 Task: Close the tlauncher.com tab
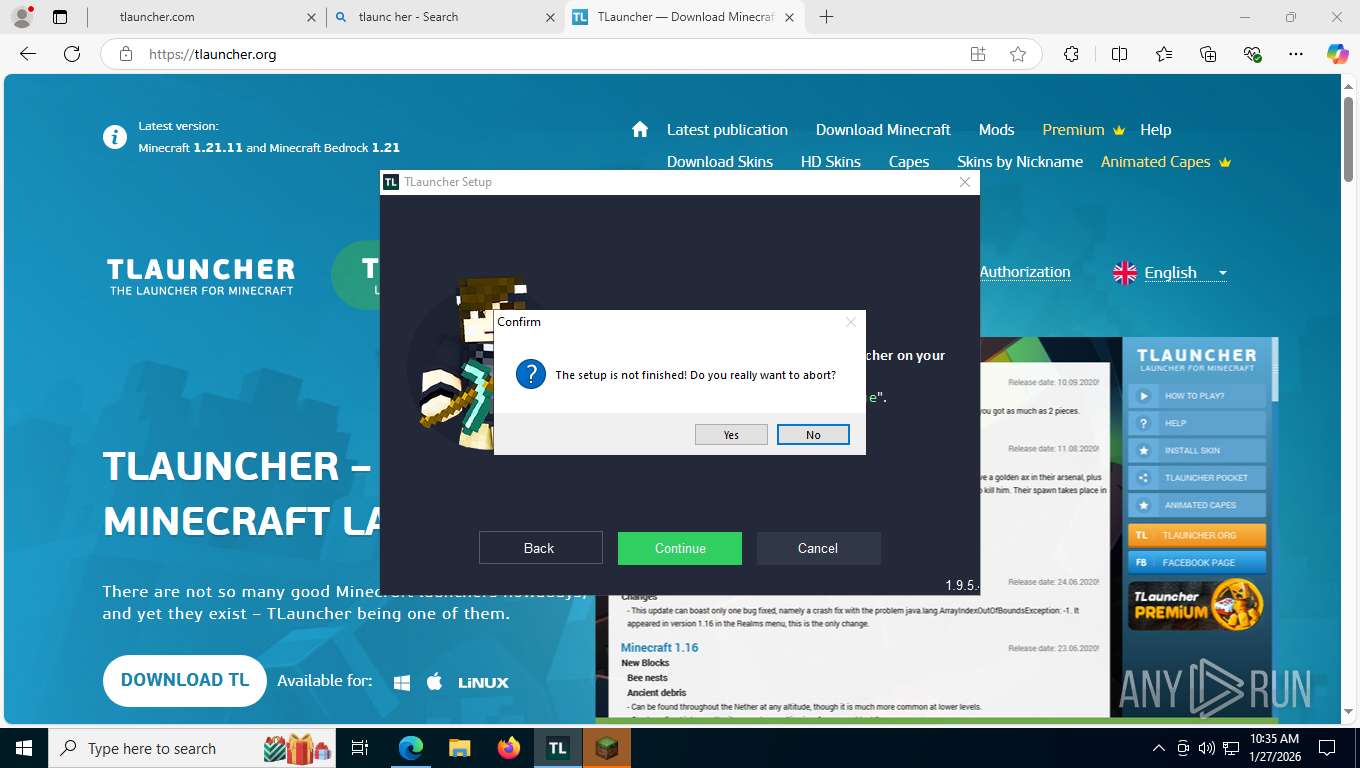[x=311, y=17]
